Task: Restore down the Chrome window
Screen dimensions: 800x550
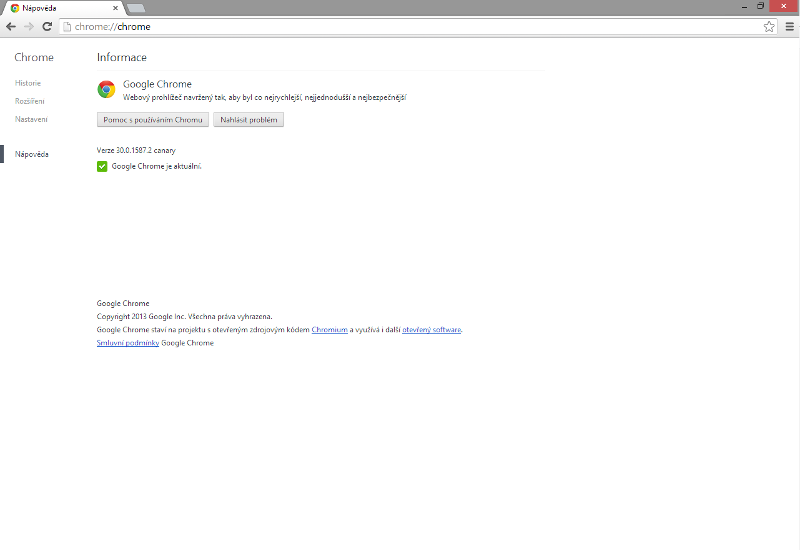Action: [760, 6]
